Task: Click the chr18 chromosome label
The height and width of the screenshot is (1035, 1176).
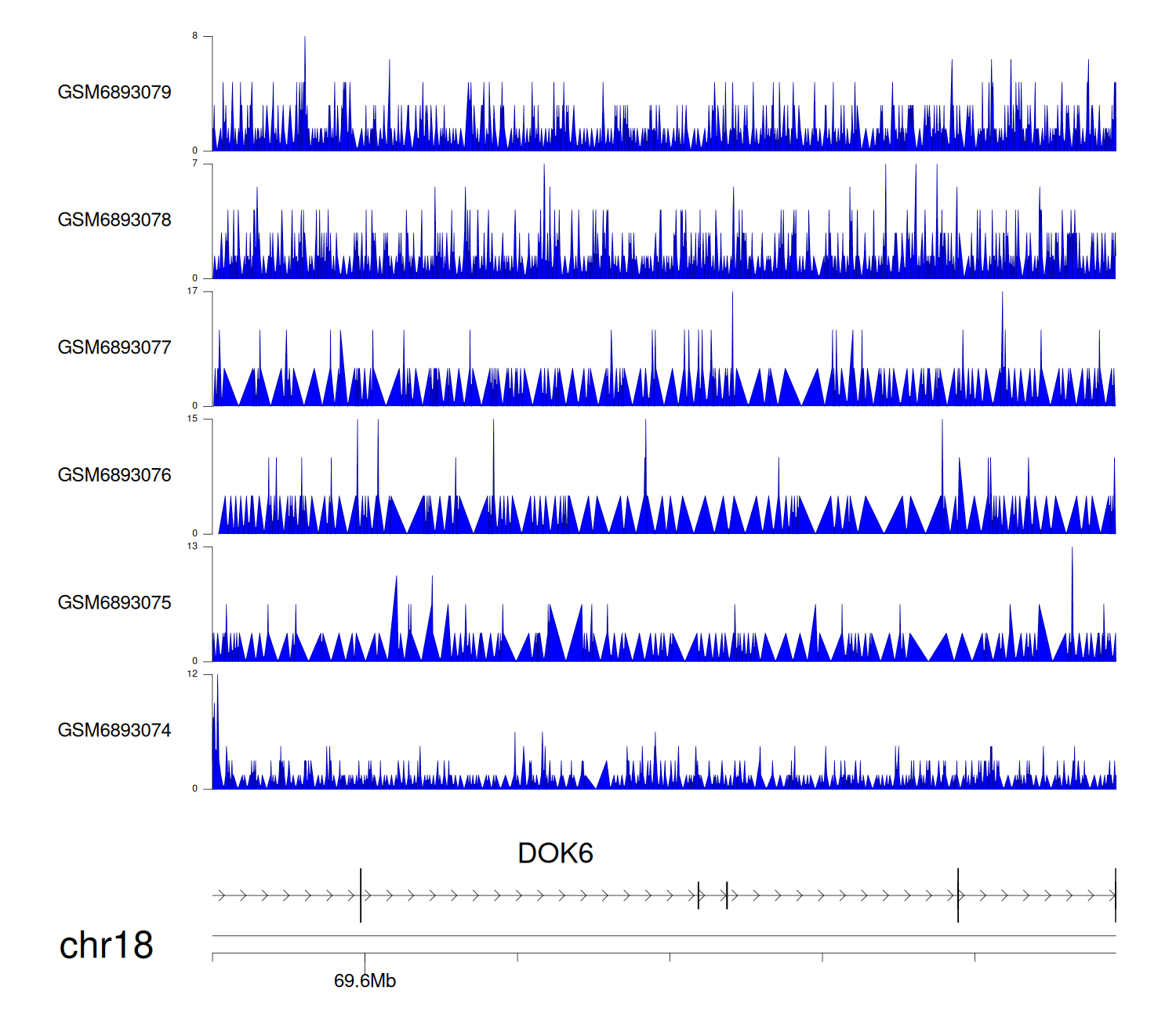Action: [x=106, y=945]
